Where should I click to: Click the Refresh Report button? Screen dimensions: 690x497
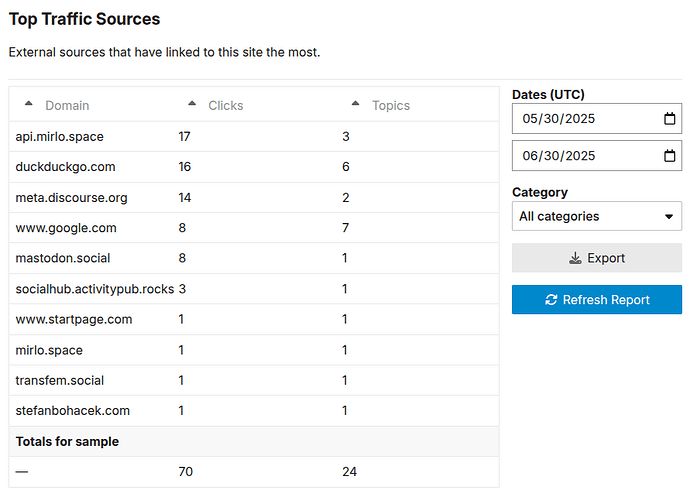[x=597, y=300]
